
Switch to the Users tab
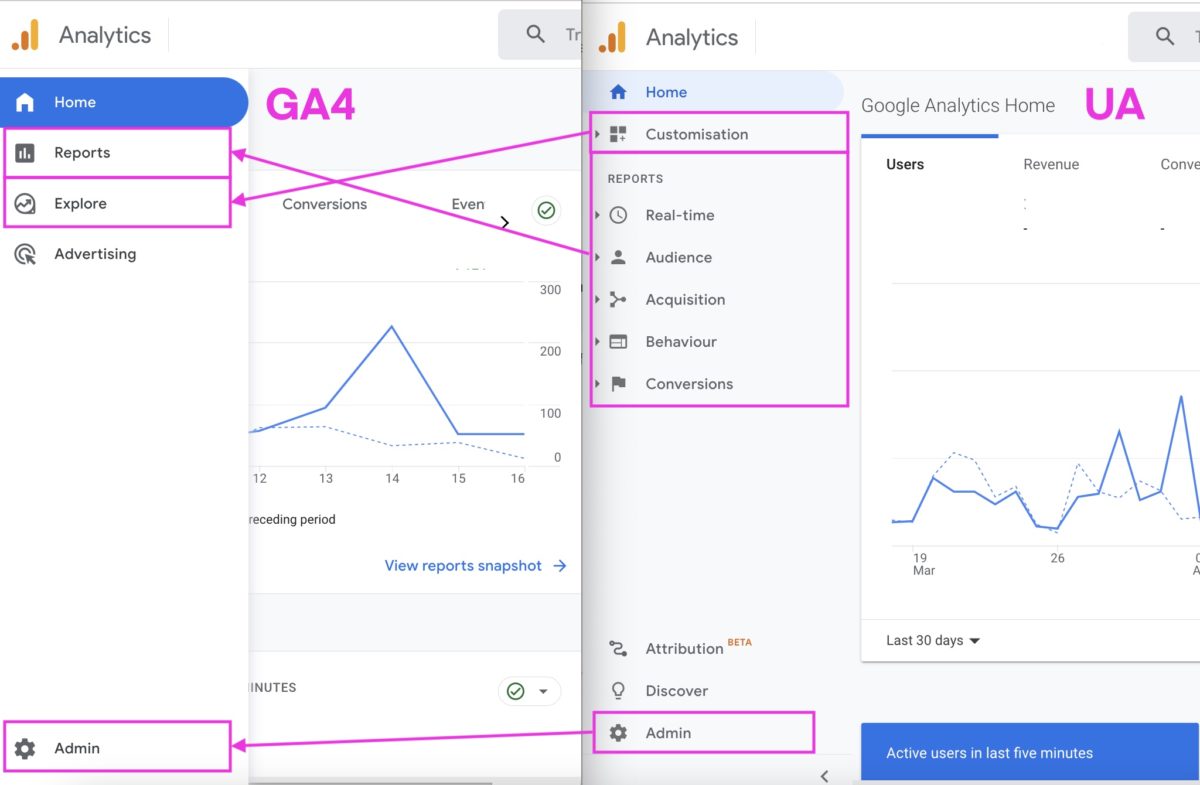(904, 164)
